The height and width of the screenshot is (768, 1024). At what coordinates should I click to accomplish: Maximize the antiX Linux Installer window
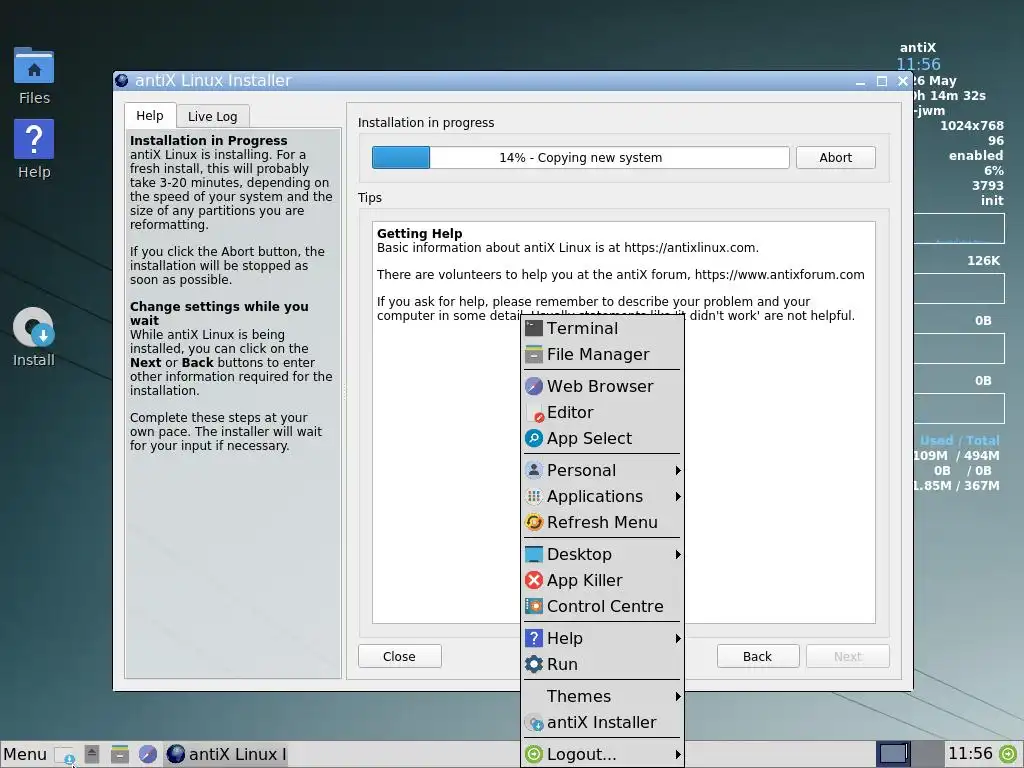pos(882,81)
